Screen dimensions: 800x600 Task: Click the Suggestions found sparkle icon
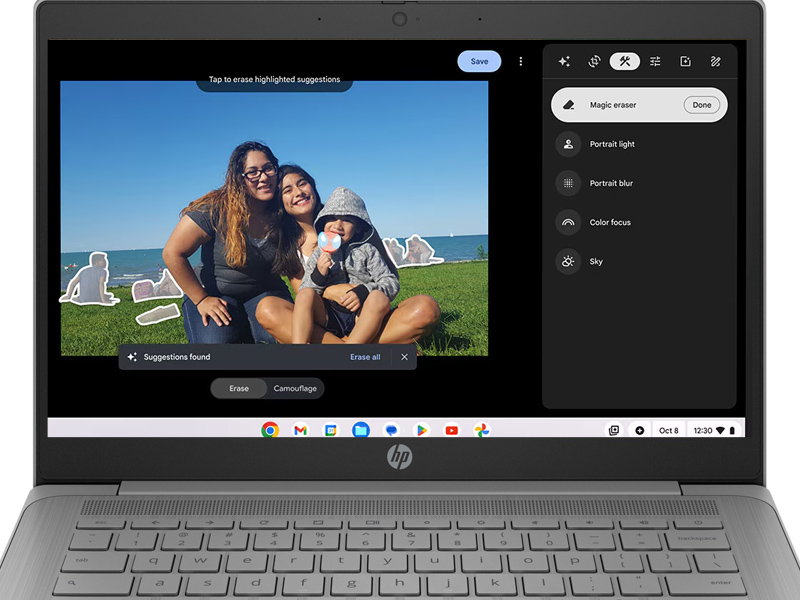click(132, 357)
